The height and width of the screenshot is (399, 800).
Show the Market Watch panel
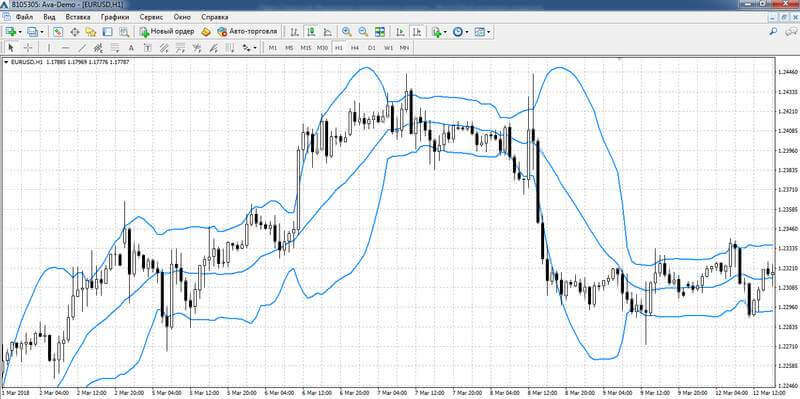click(58, 32)
